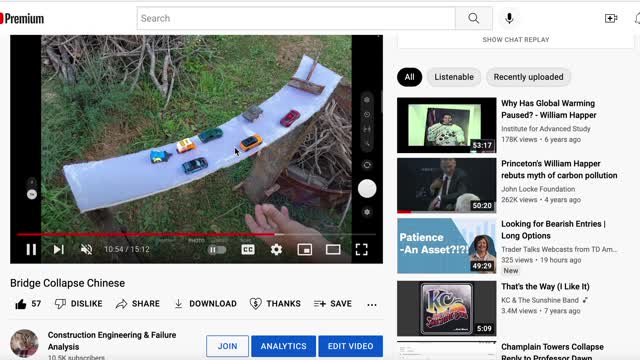Click the white shutter button in video

[367, 189]
